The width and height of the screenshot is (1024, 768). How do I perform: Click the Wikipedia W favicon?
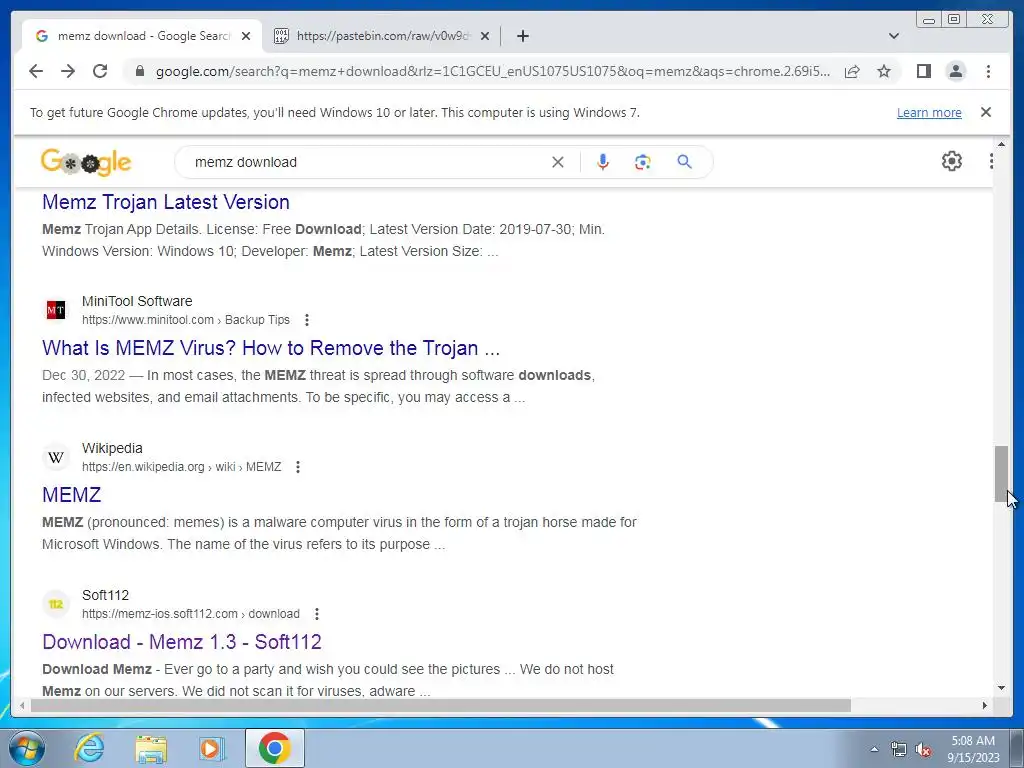click(56, 457)
